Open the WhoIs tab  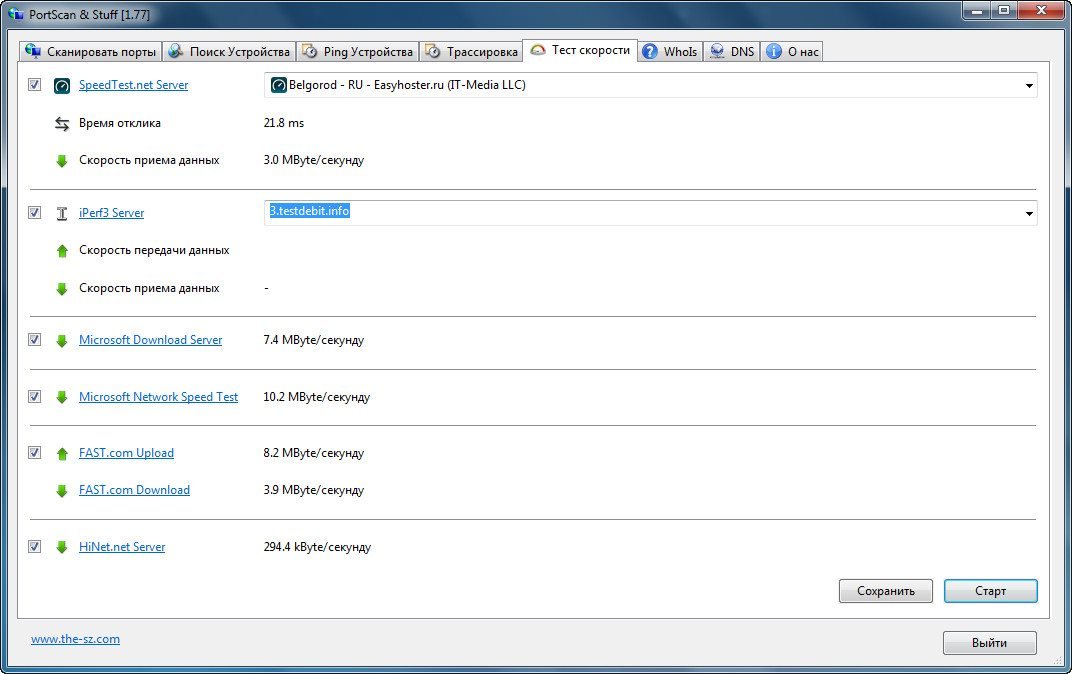tap(670, 51)
